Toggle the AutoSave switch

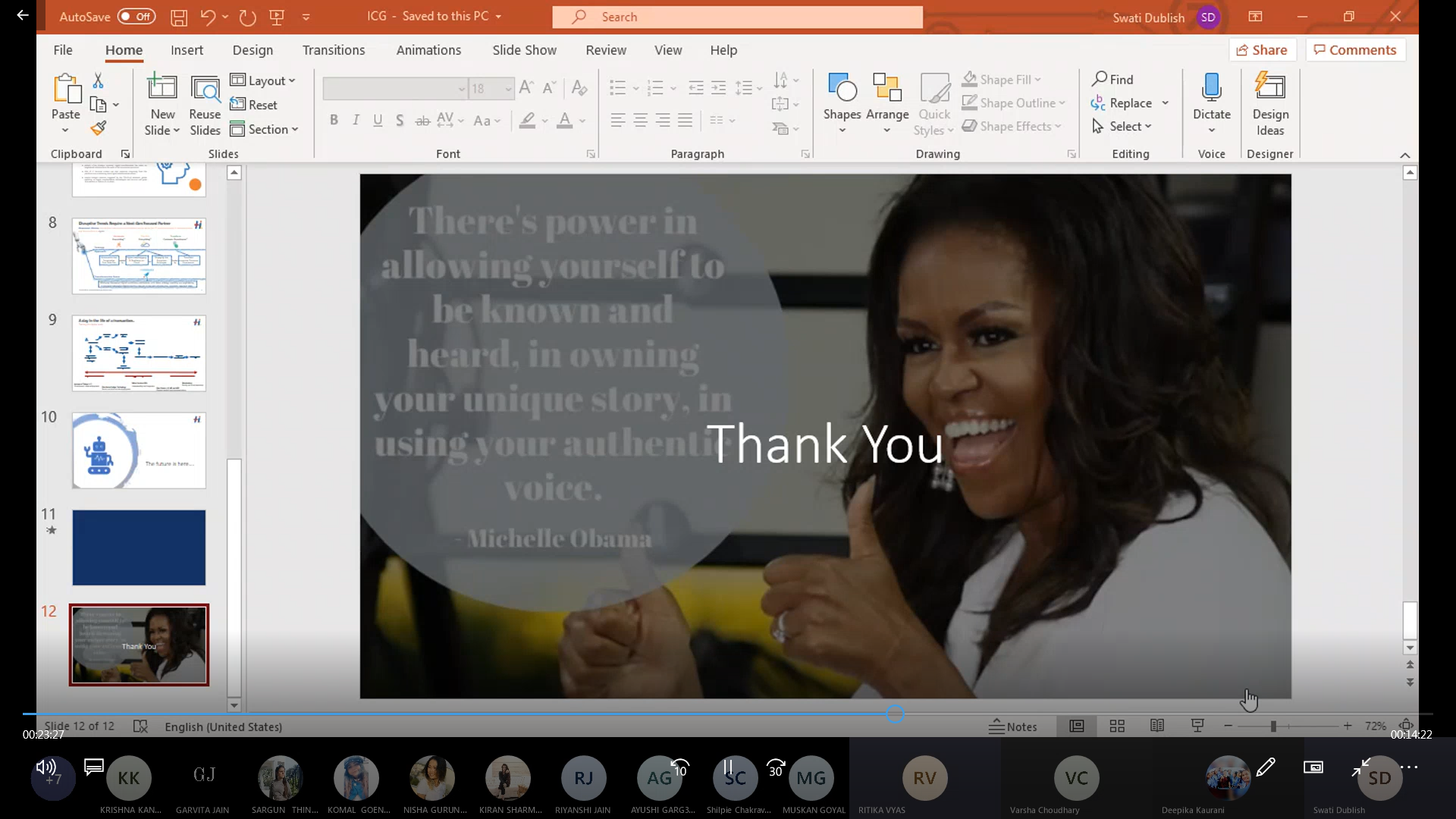pyautogui.click(x=136, y=17)
